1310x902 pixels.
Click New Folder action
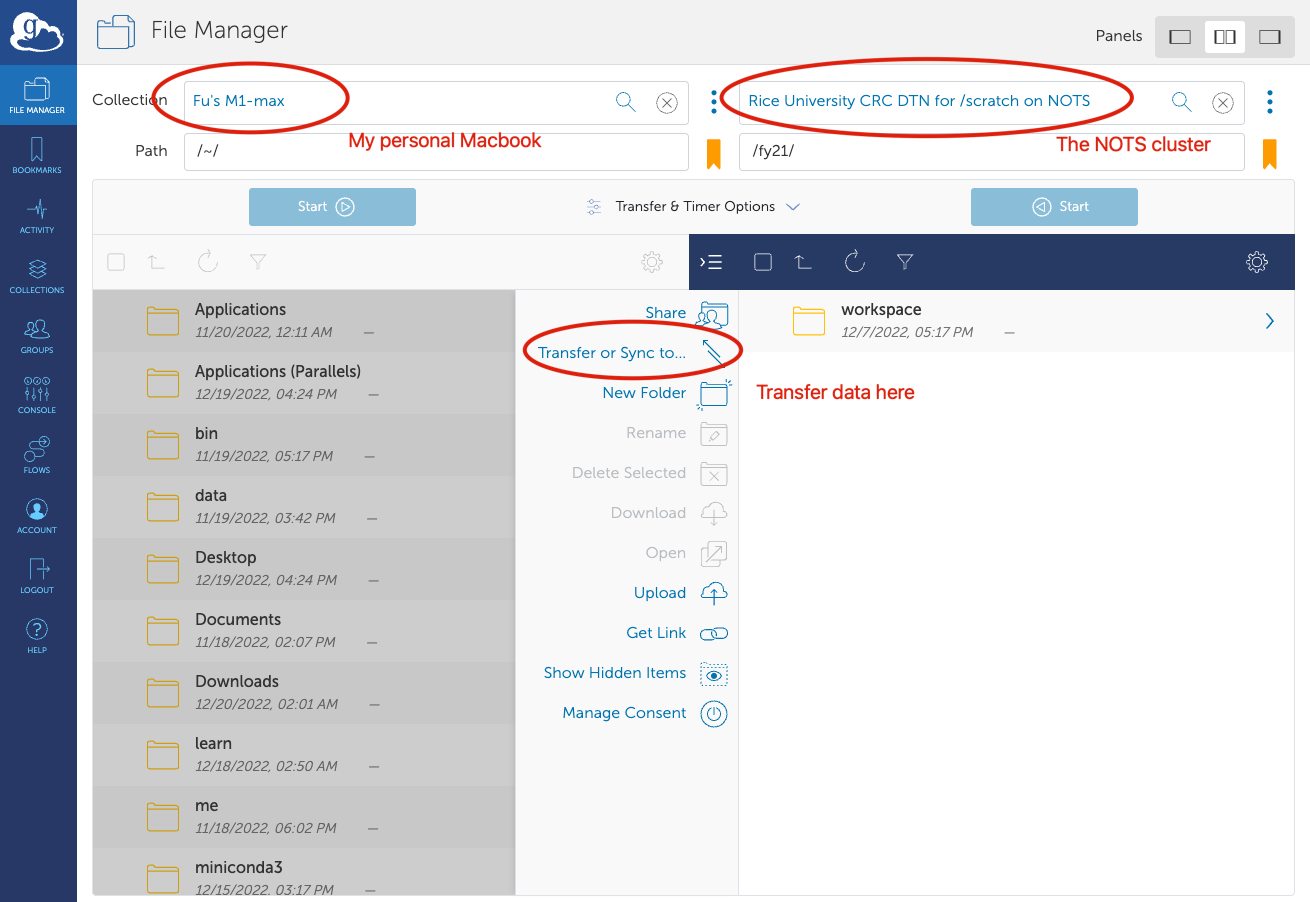pyautogui.click(x=665, y=393)
